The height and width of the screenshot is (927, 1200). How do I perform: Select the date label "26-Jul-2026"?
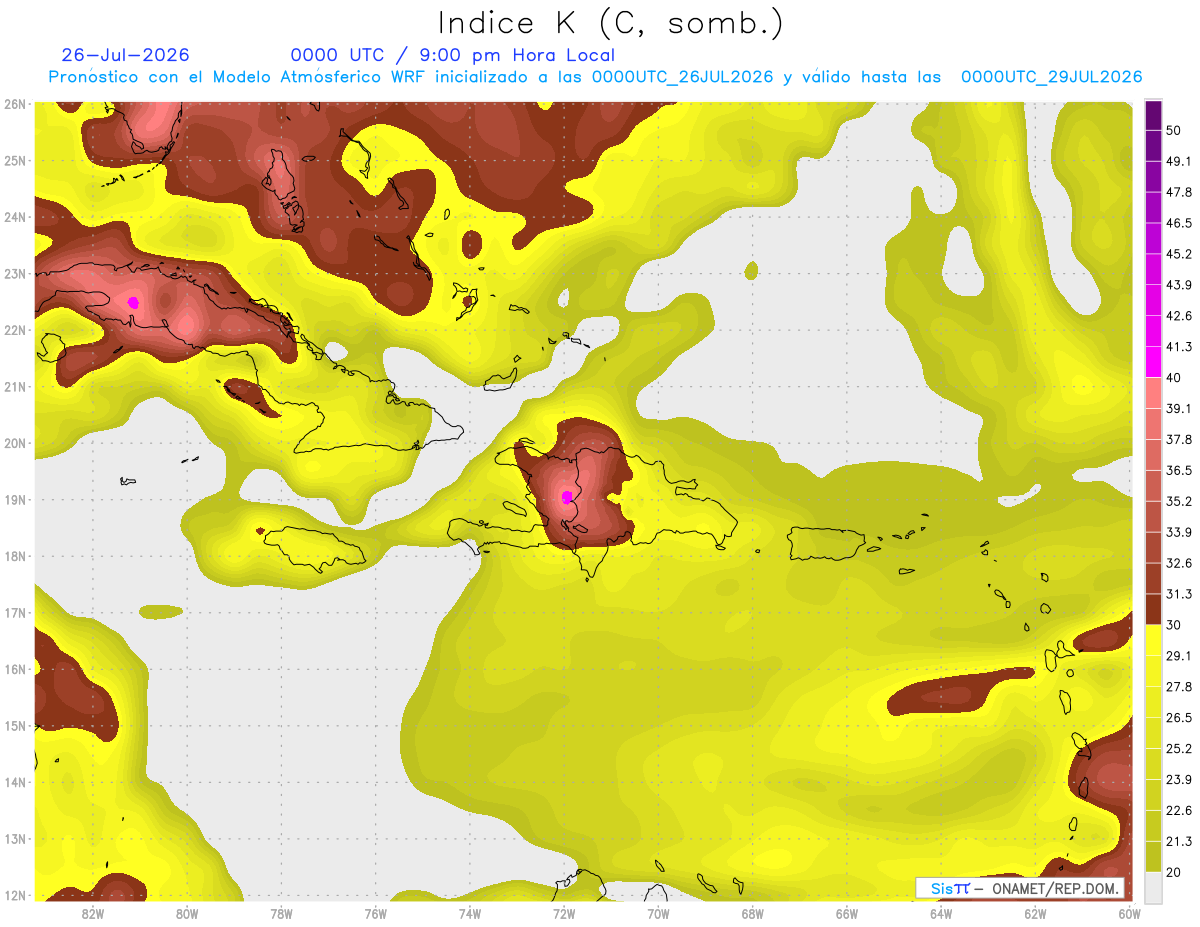125,55
